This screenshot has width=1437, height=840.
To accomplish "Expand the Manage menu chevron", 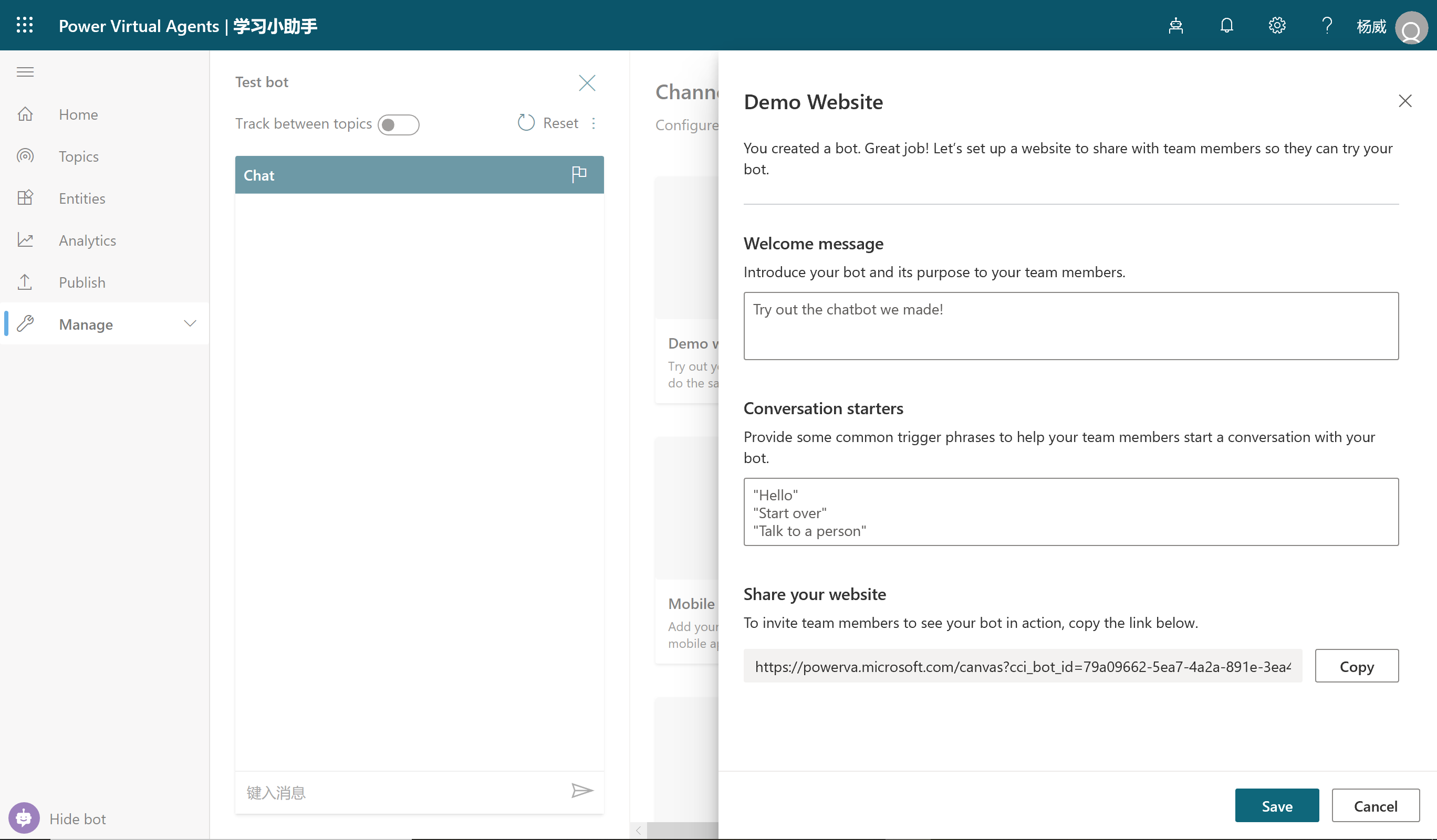I will (x=190, y=324).
